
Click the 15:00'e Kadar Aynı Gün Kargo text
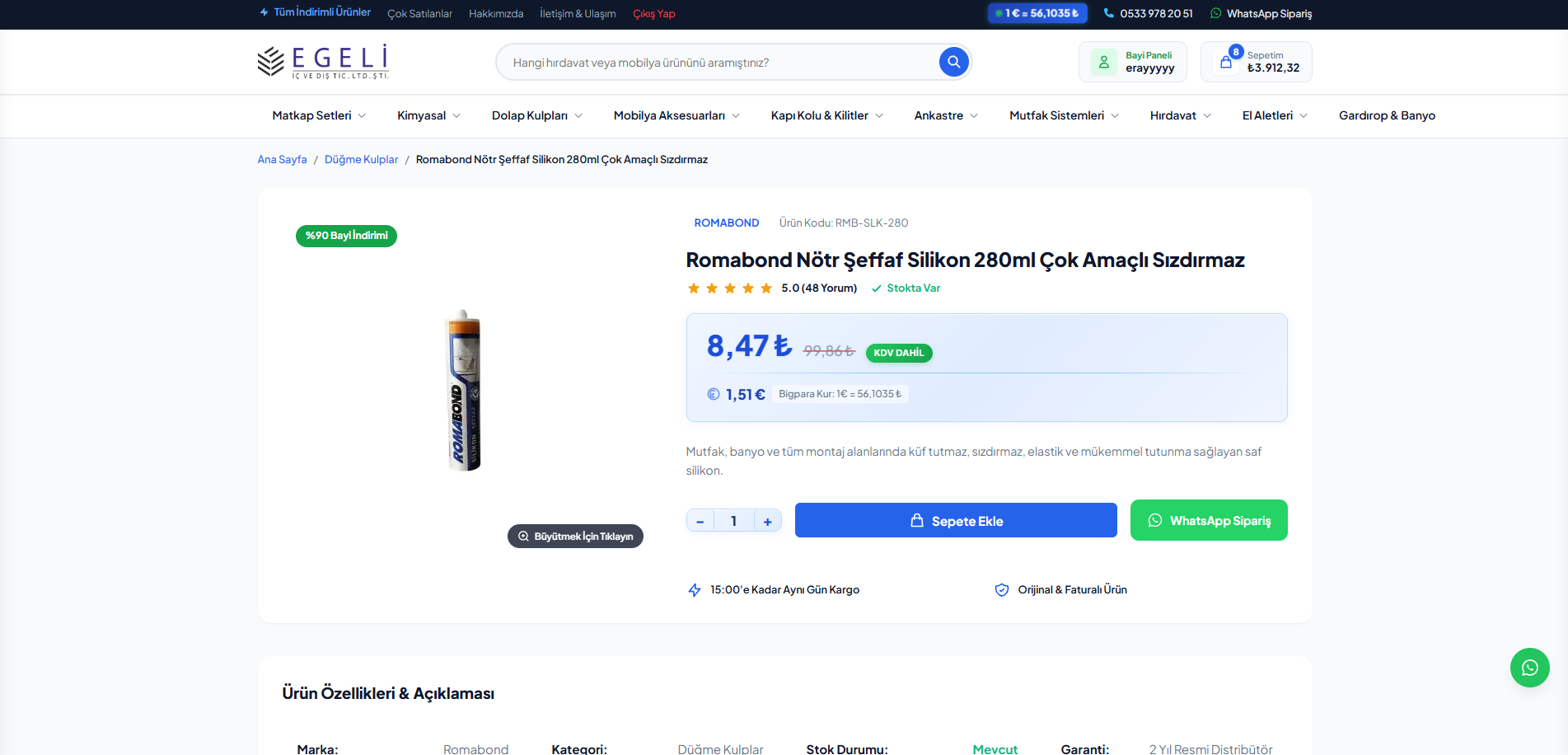pos(784,590)
